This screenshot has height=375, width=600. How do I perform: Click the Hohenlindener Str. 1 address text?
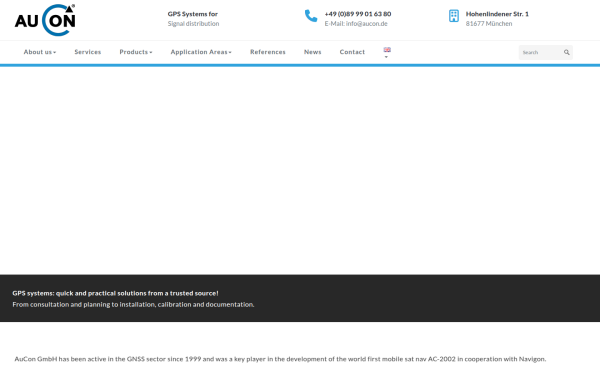497,14
